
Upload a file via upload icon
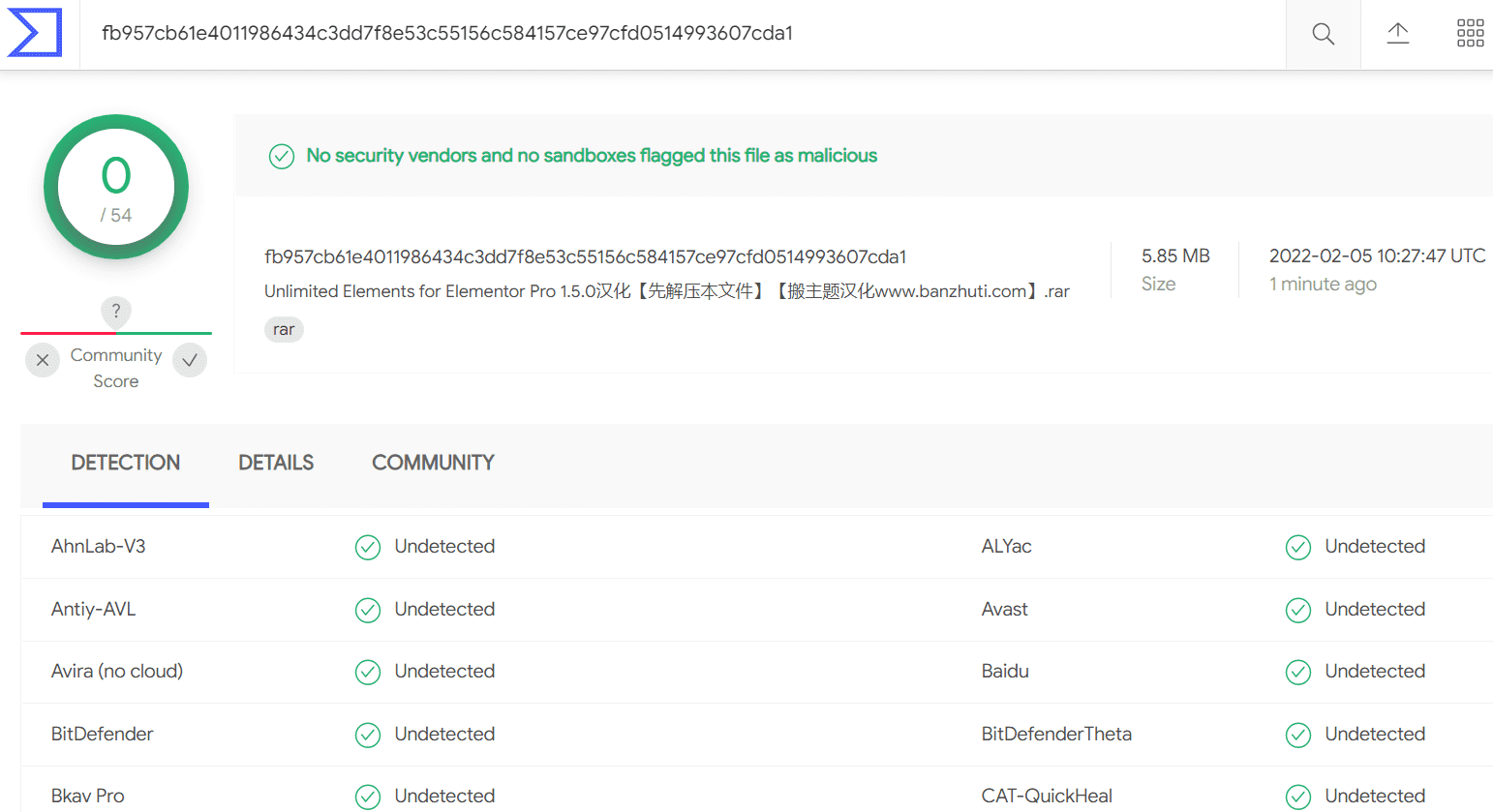[1397, 34]
